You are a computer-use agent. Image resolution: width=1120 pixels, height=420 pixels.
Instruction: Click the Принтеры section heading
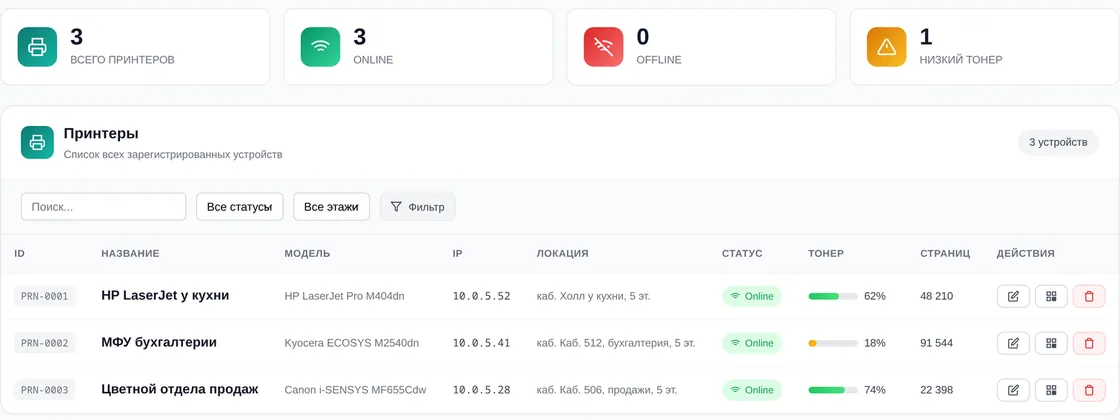tap(101, 134)
